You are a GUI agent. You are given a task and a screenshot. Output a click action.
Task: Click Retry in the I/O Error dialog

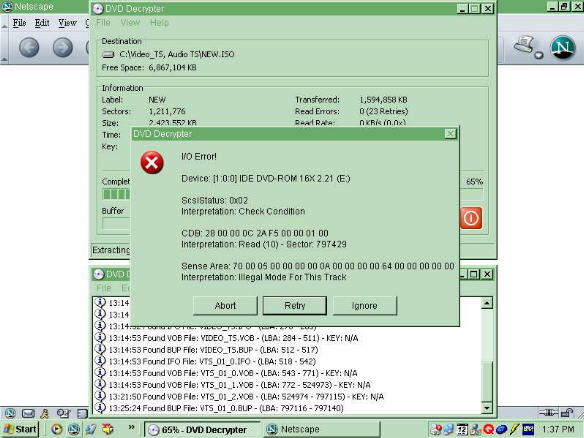[x=295, y=306]
